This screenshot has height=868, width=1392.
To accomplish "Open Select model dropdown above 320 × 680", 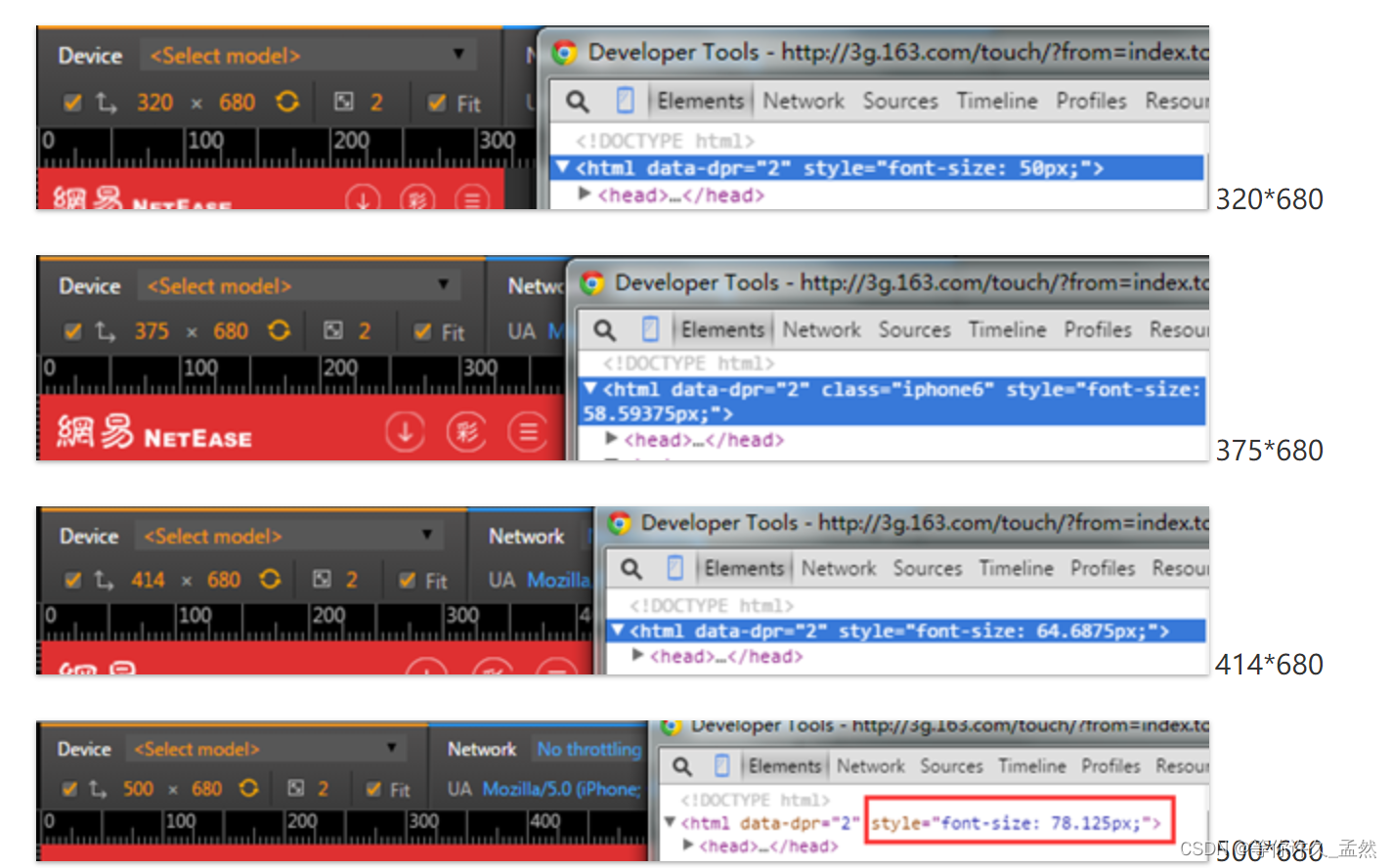I will tap(308, 55).
